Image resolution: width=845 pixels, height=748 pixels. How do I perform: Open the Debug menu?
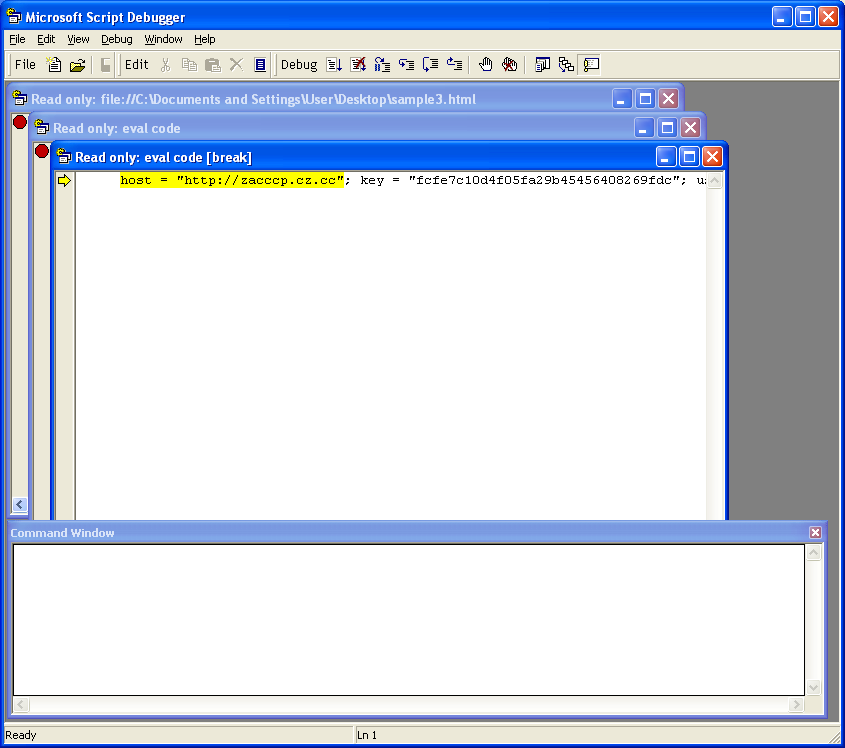116,39
